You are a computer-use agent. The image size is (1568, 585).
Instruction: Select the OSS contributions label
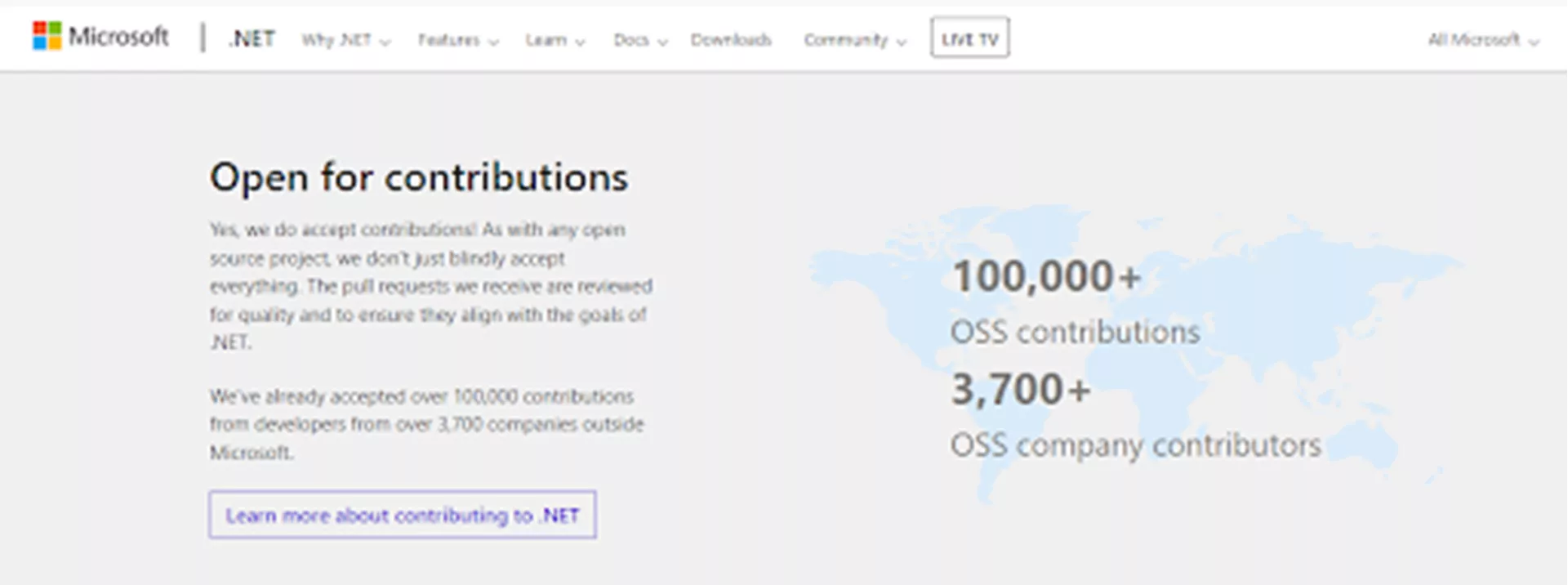[1075, 333]
